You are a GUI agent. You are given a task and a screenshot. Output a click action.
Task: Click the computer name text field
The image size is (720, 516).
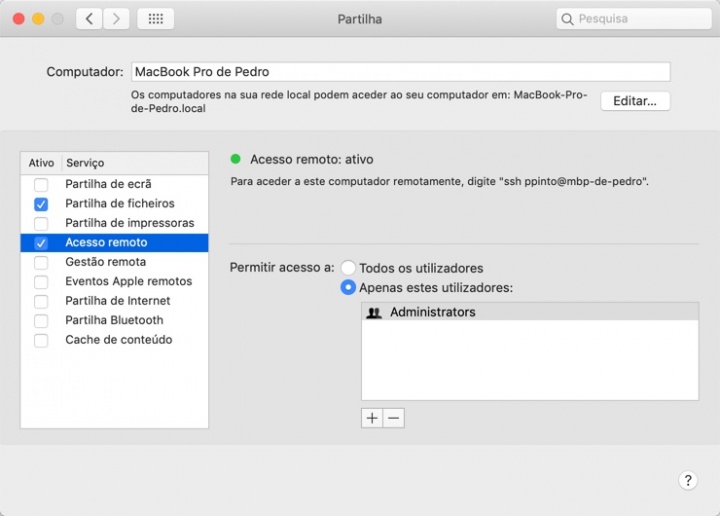[400, 72]
